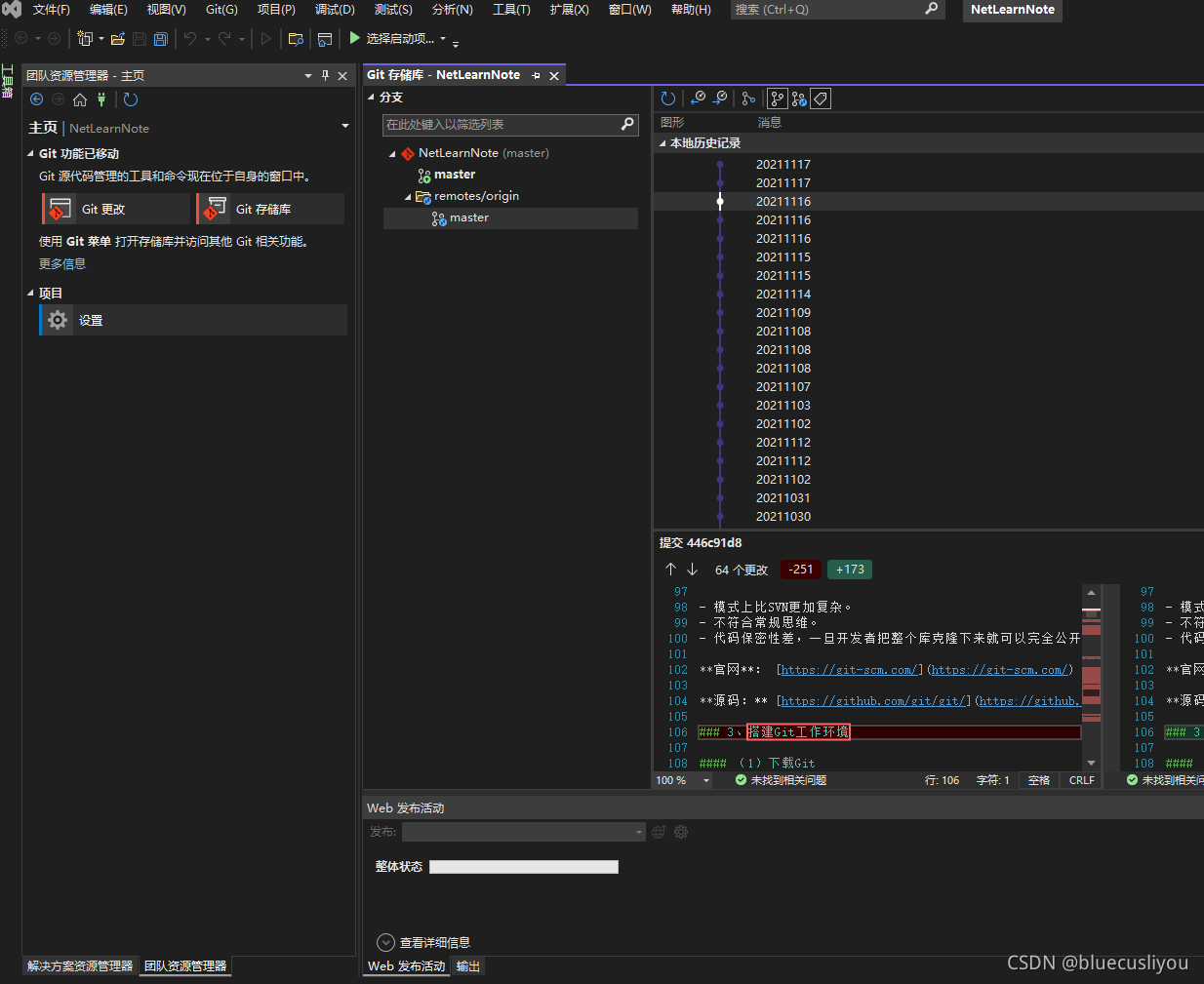Image resolution: width=1204 pixels, height=984 pixels.
Task: Click Undo icon in main toolbar
Action: (x=190, y=39)
